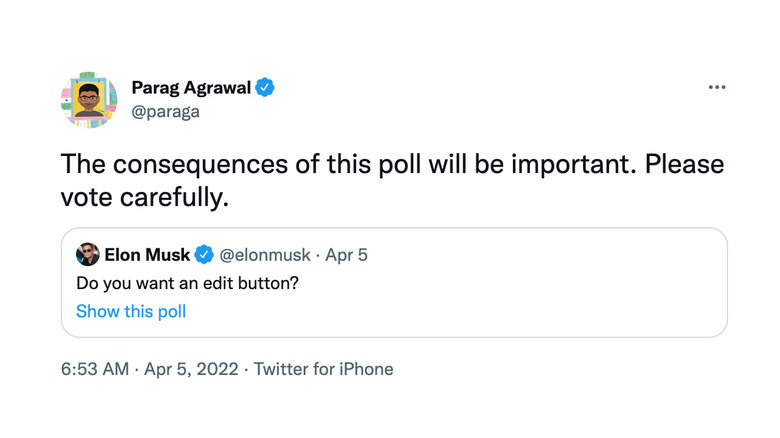Open Parag Agrawal's profile via display name

pos(190,88)
